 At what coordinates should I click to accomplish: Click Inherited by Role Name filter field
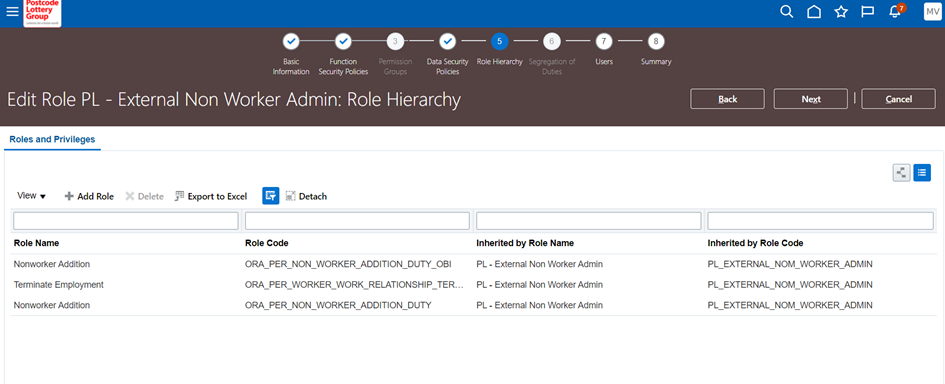point(589,221)
